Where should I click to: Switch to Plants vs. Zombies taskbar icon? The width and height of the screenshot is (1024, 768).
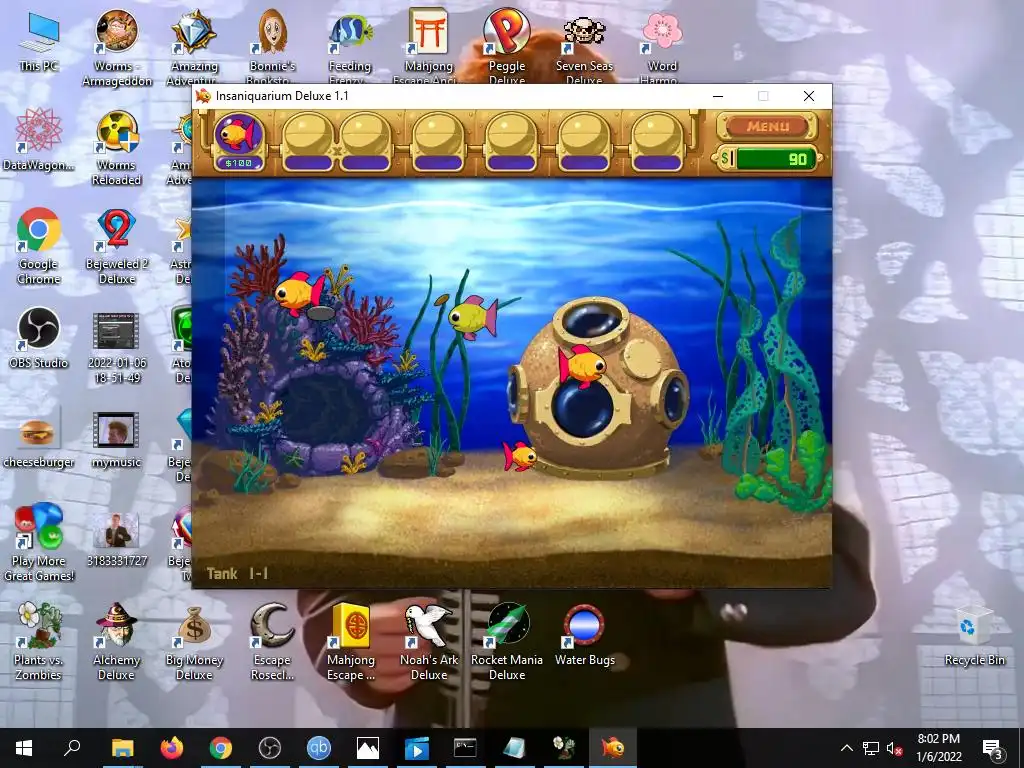point(564,748)
